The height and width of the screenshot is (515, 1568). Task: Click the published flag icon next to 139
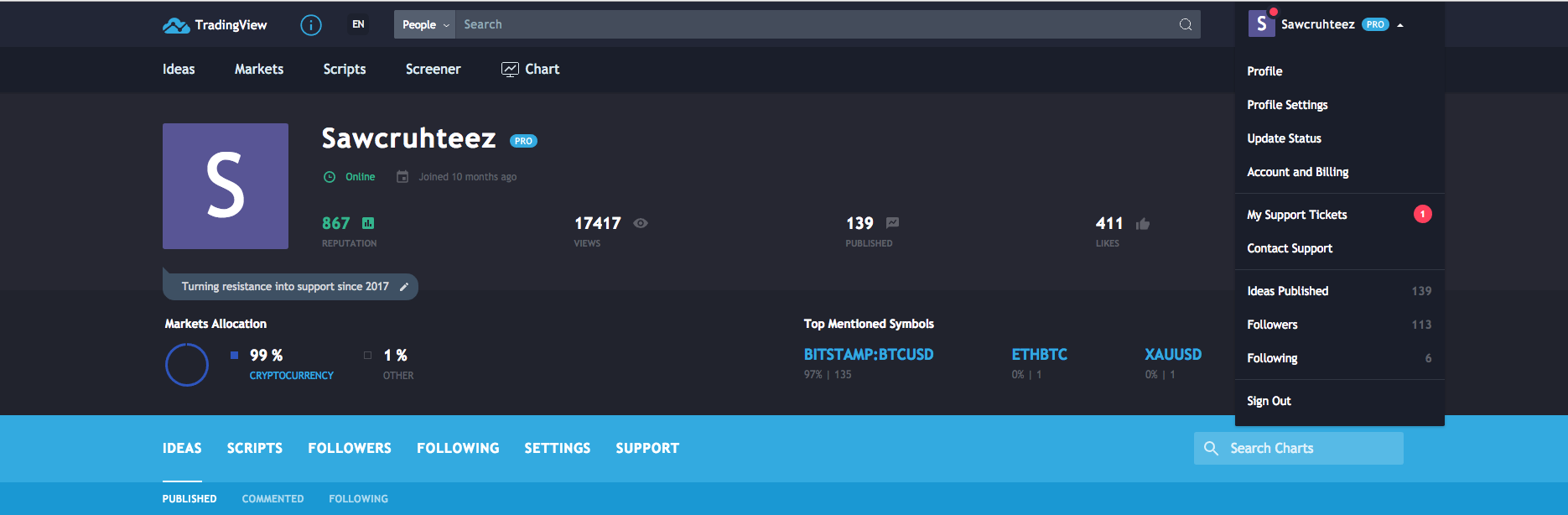[892, 223]
